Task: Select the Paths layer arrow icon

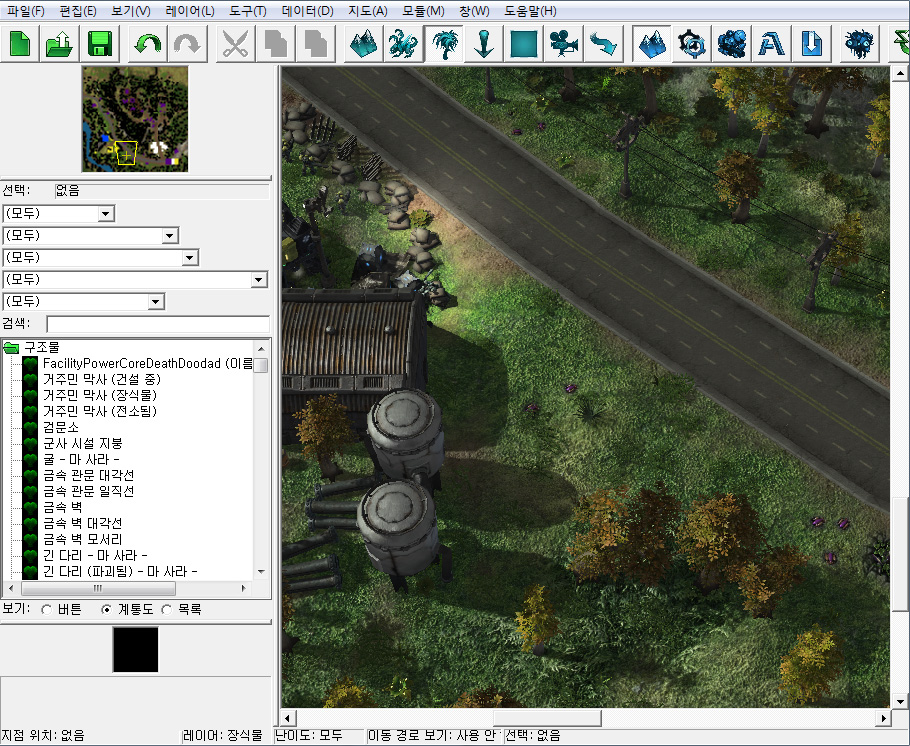Action: 604,44
